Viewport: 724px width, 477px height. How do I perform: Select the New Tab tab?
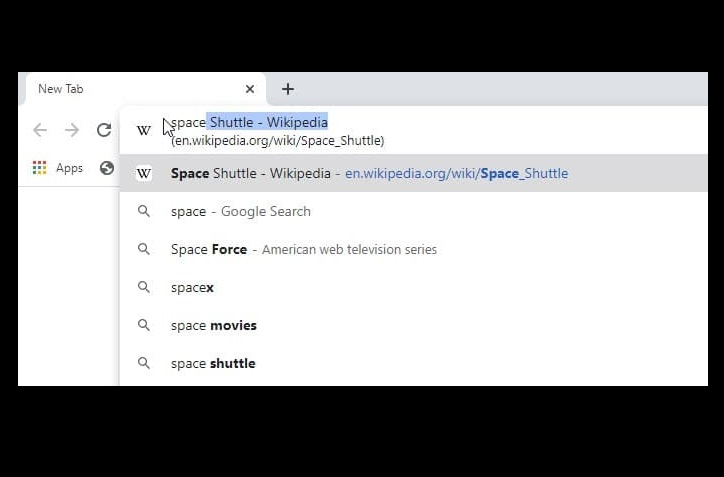[x=145, y=89]
